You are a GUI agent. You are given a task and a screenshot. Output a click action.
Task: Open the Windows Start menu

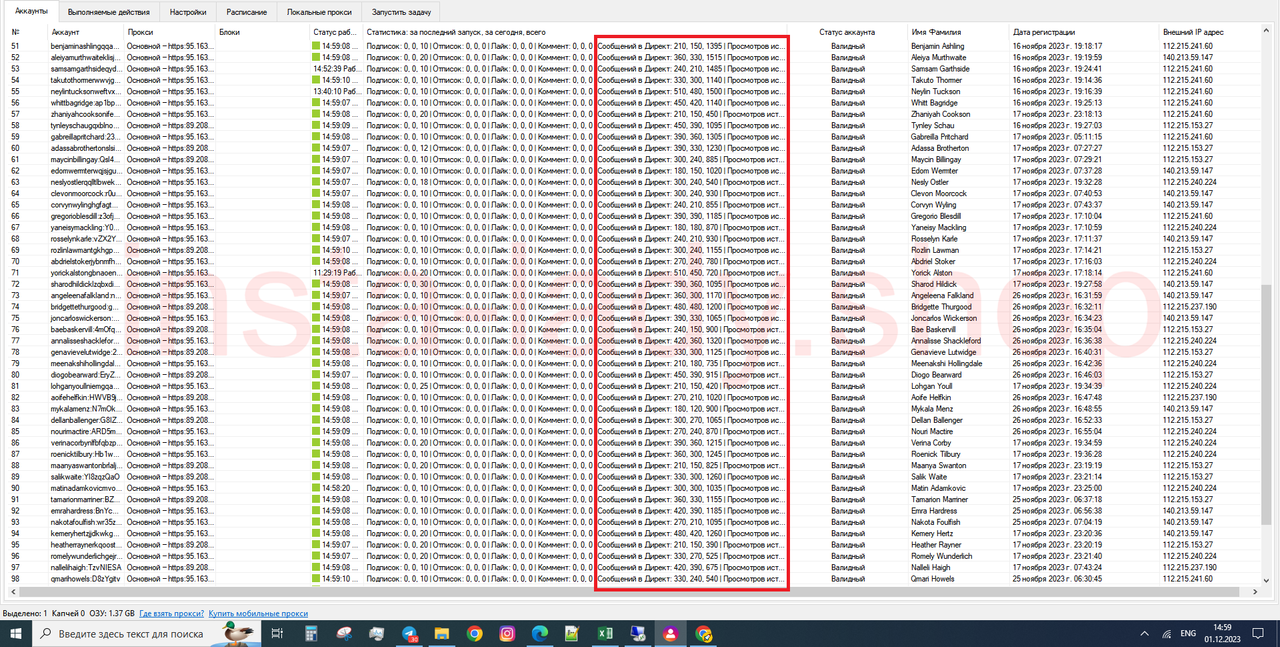pos(17,633)
